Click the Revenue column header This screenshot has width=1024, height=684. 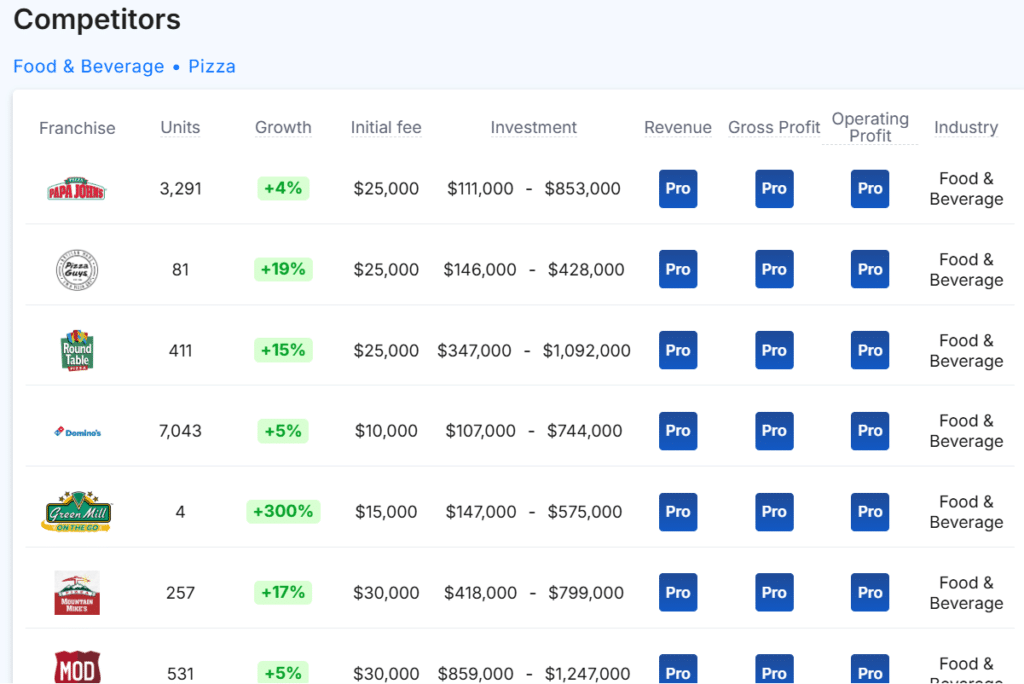click(x=678, y=127)
